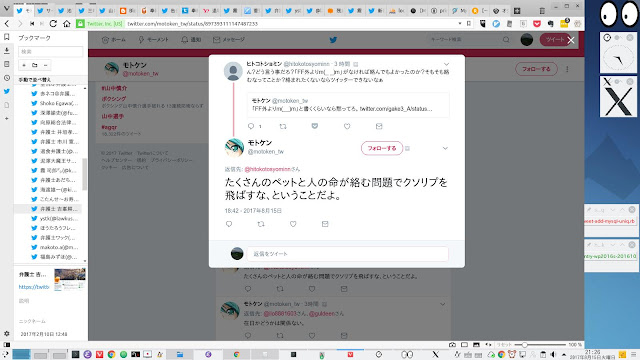Go back with browser back arrow
Screen dimensions: 640x360
[7, 24]
